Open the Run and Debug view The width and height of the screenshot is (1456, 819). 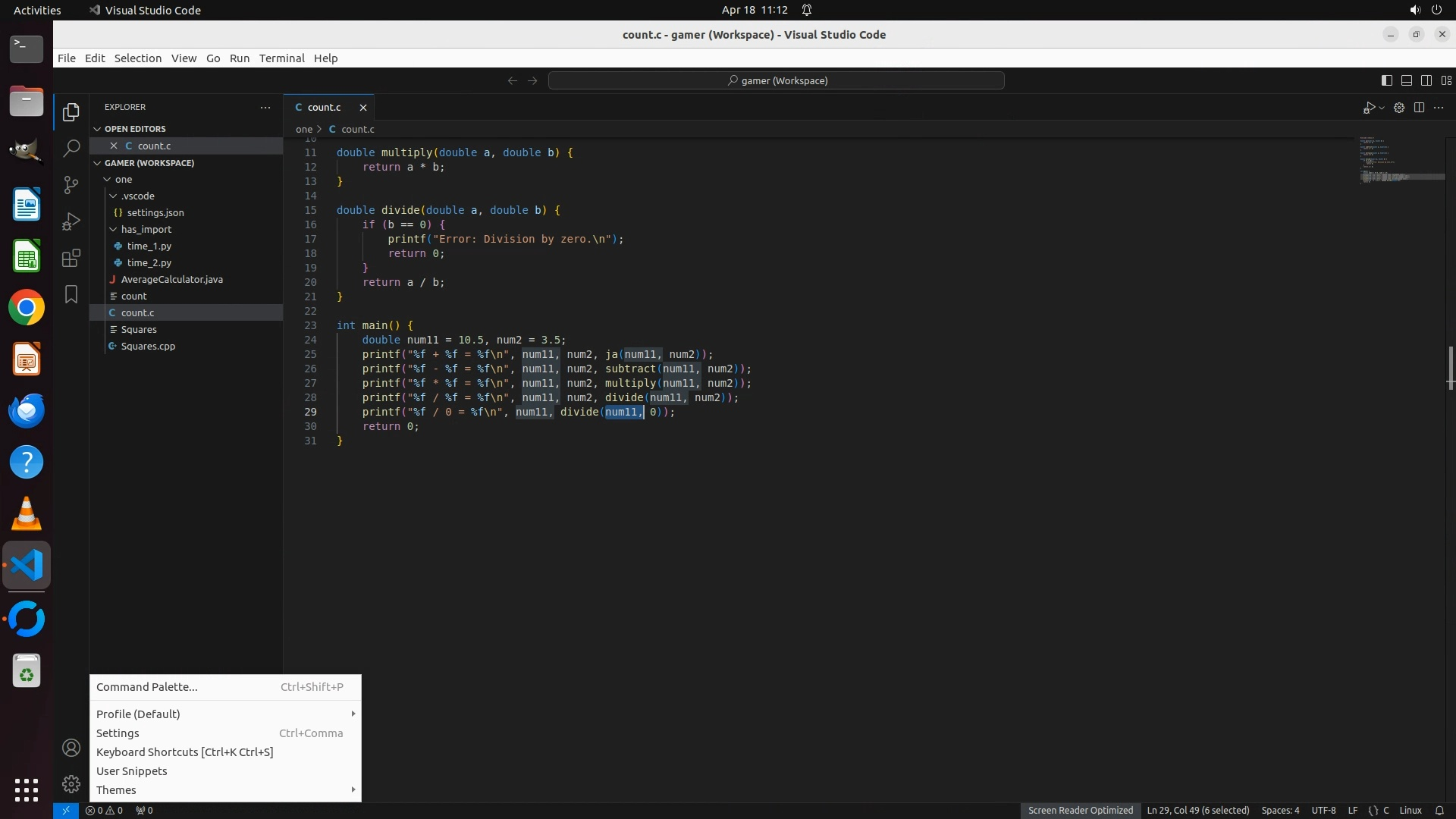coord(71,221)
